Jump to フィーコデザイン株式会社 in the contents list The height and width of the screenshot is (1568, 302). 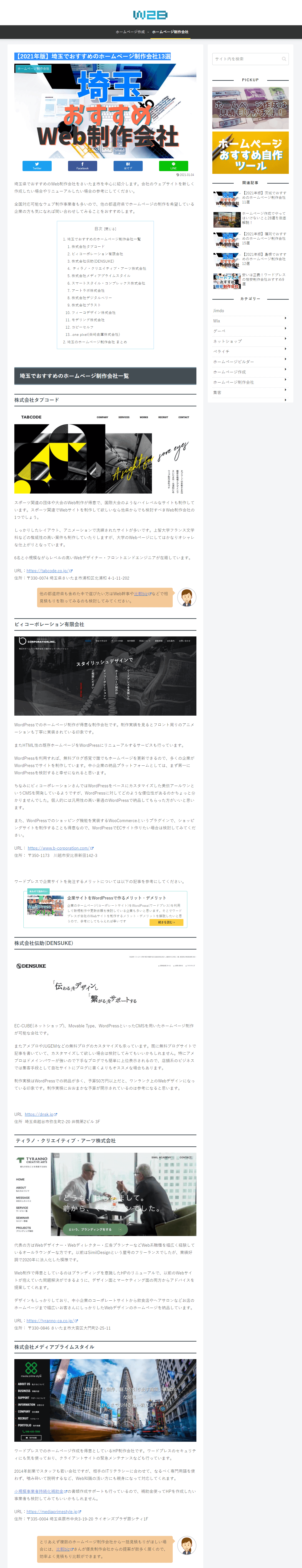click(94, 312)
